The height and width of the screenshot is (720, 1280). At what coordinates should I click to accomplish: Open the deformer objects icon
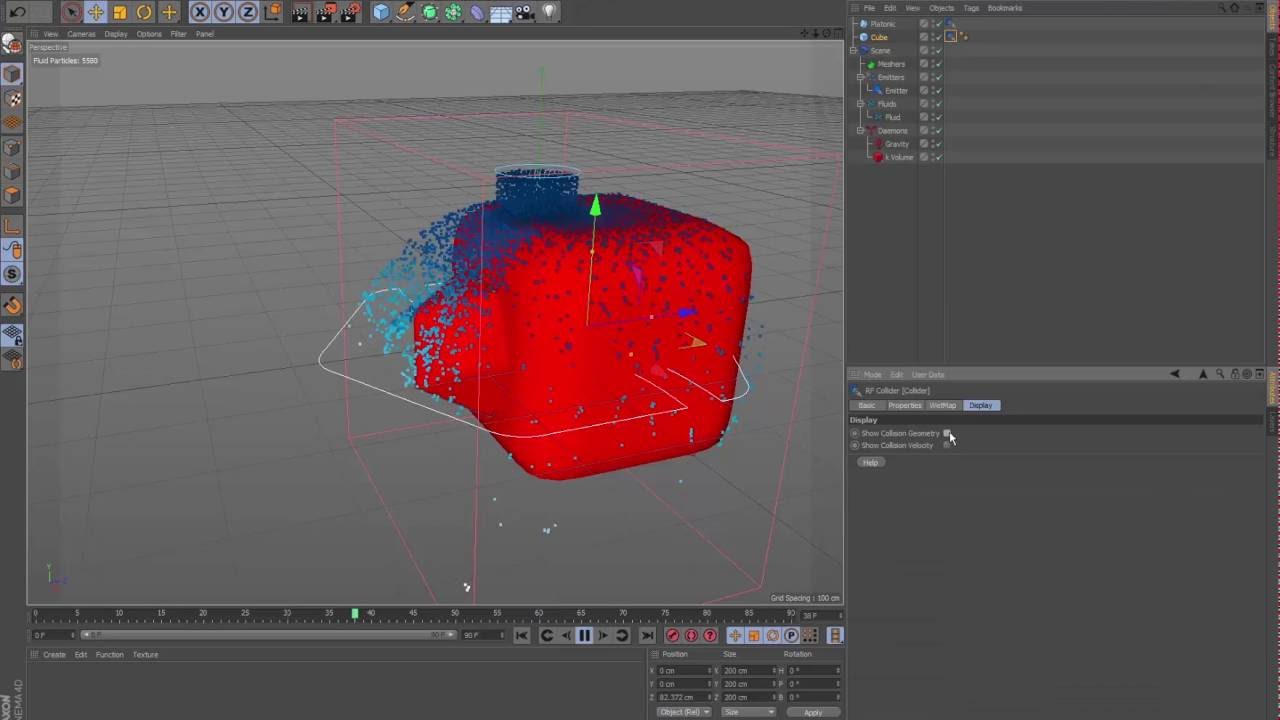[x=477, y=12]
